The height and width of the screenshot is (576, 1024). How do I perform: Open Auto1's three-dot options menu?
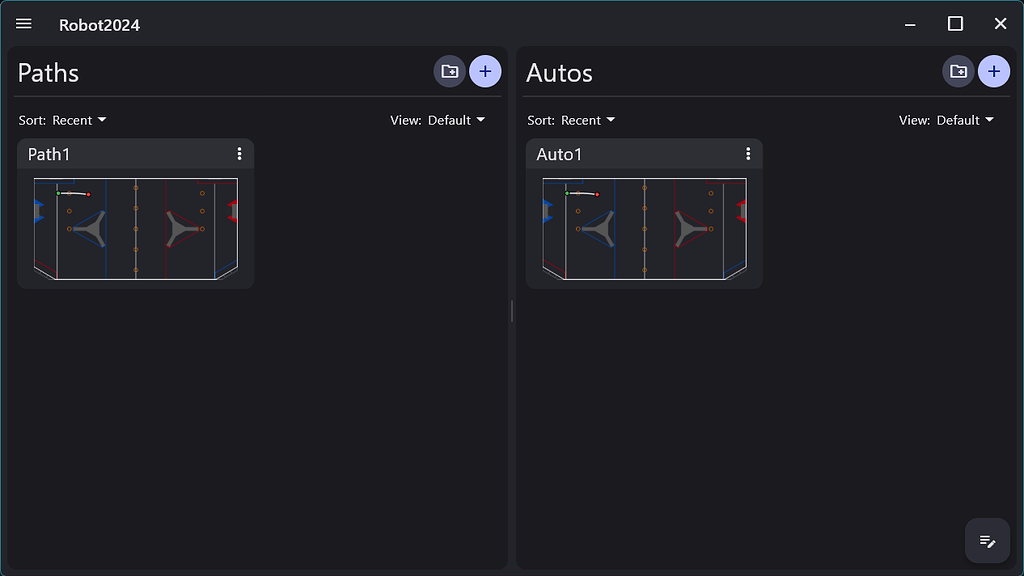pyautogui.click(x=748, y=154)
